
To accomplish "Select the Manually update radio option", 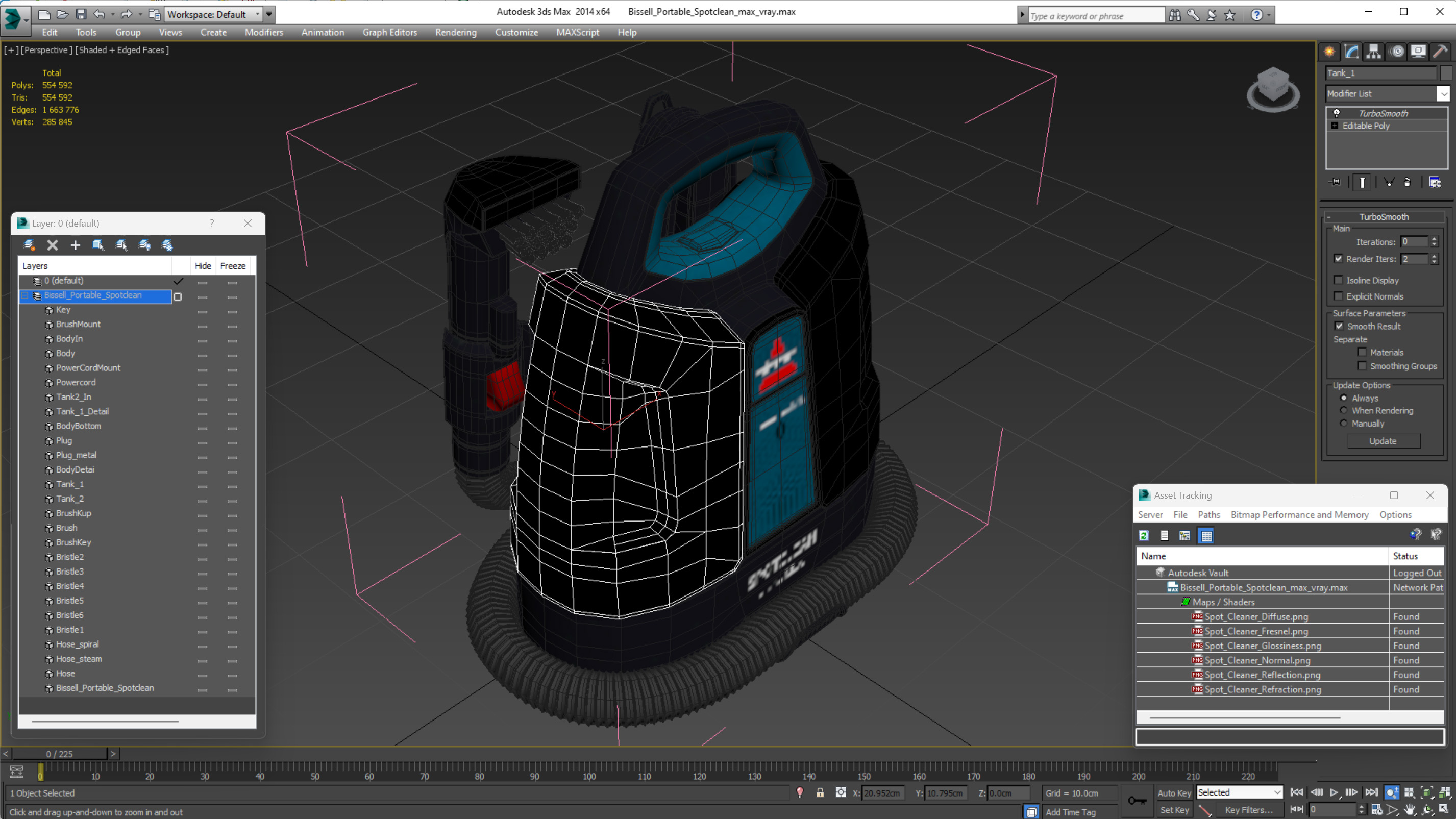I will [1344, 424].
